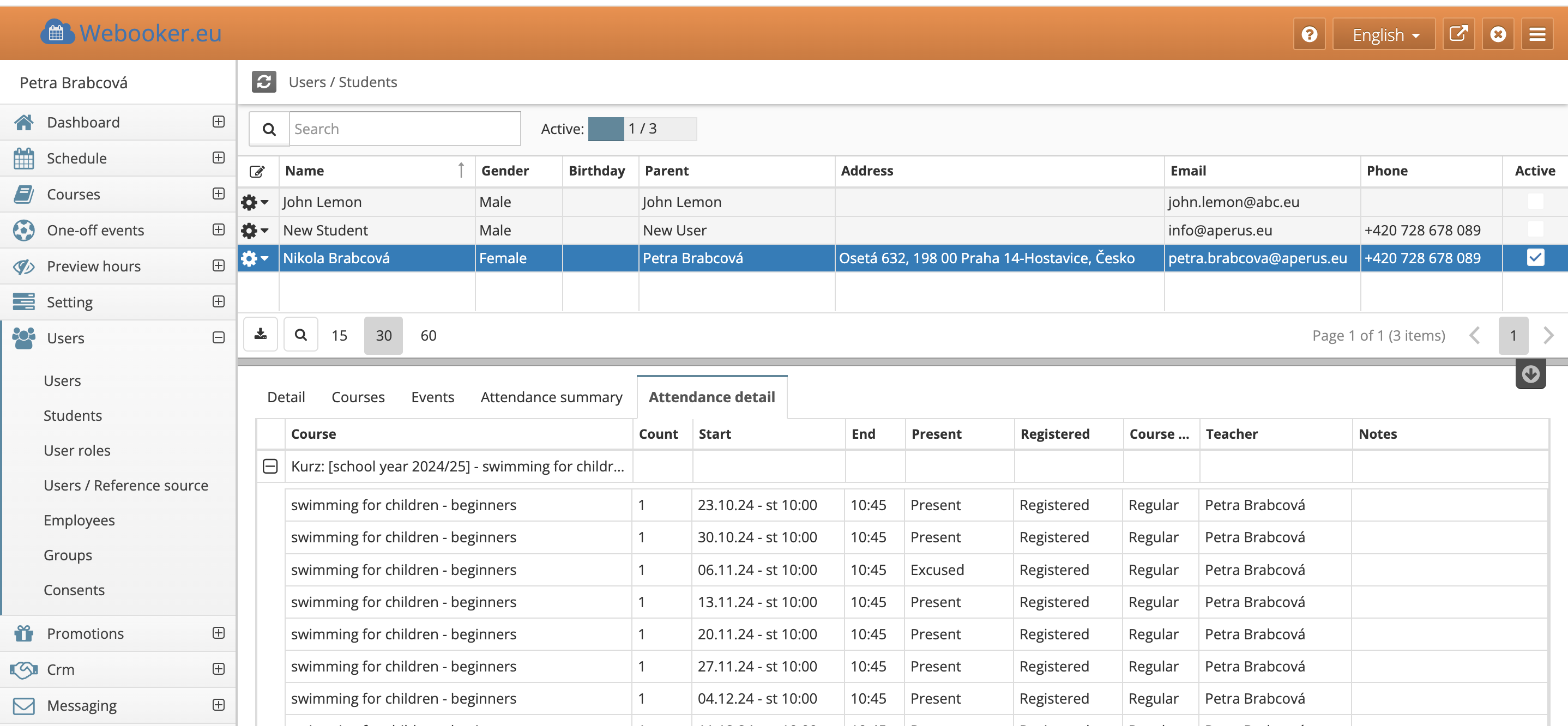The height and width of the screenshot is (726, 1568).
Task: Click the export download icon below table
Action: 261,334
